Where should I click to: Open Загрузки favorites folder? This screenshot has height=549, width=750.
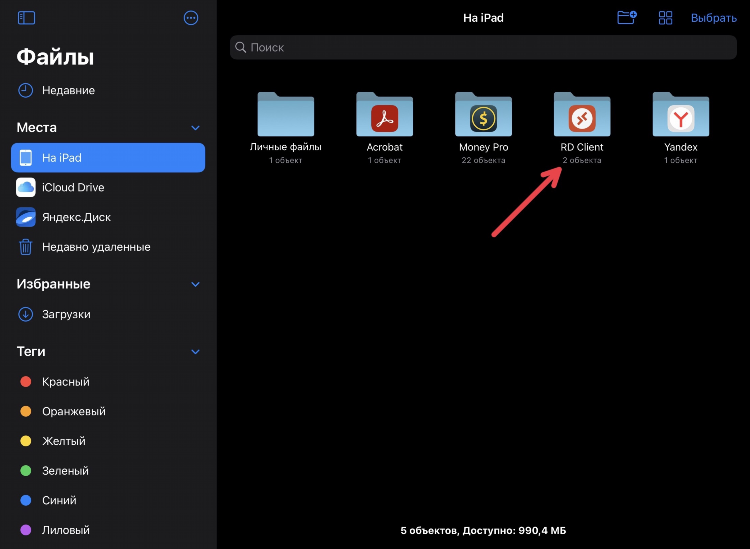pos(108,314)
